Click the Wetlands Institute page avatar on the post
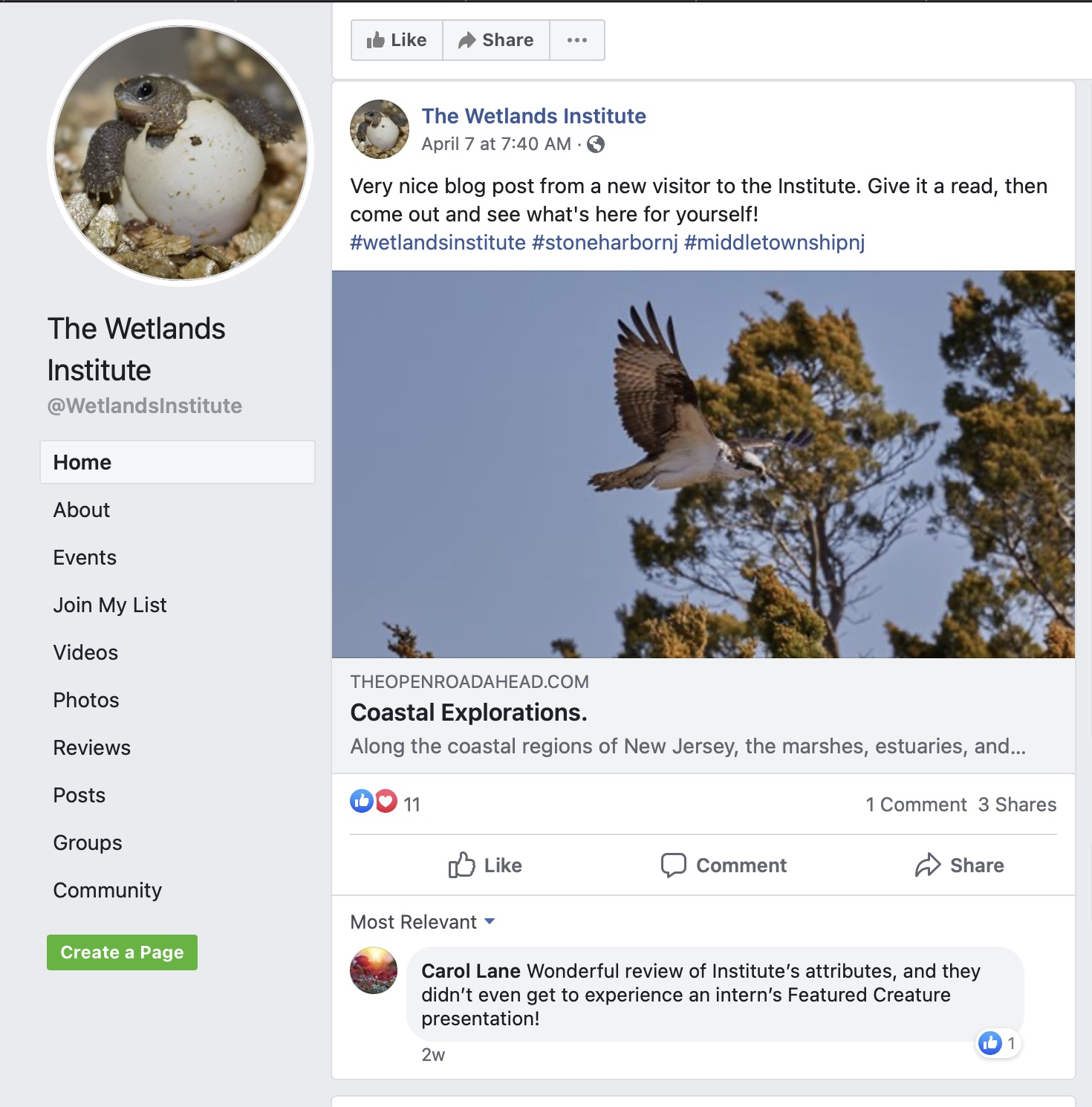Image resolution: width=1092 pixels, height=1107 pixels. click(379, 129)
